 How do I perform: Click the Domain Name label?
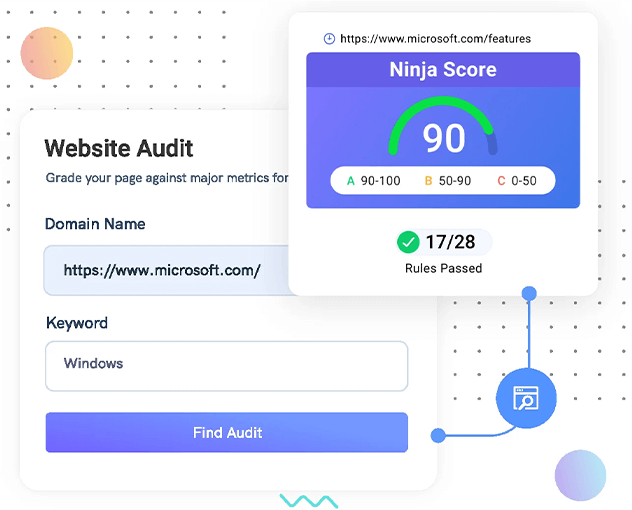point(95,224)
